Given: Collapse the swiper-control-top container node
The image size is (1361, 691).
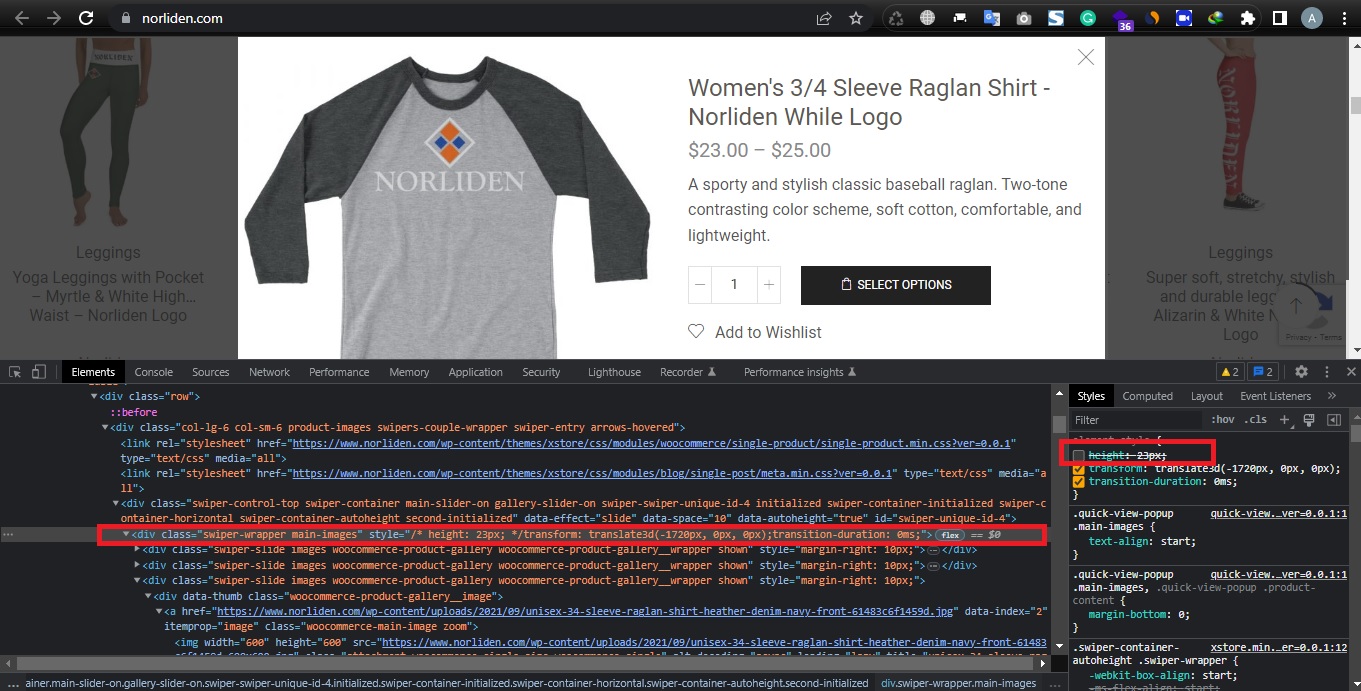Looking at the screenshot, I should pyautogui.click(x=114, y=504).
